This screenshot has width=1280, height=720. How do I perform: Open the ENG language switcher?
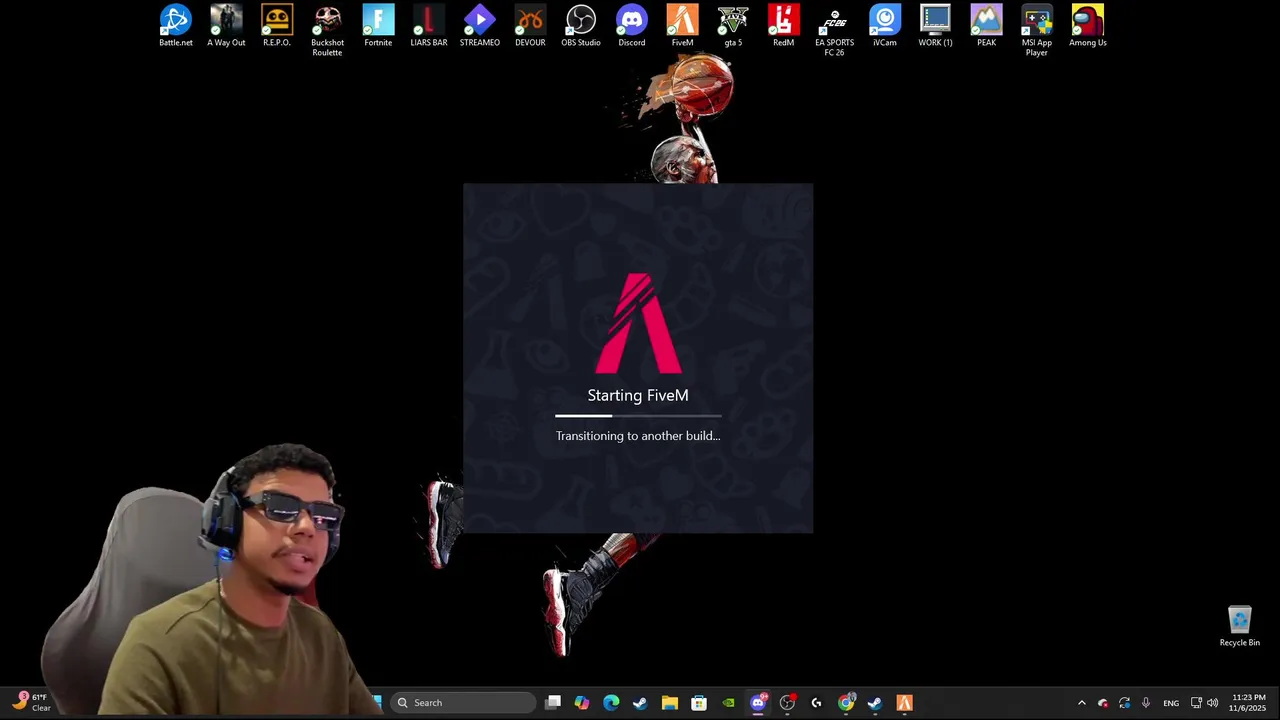1171,703
